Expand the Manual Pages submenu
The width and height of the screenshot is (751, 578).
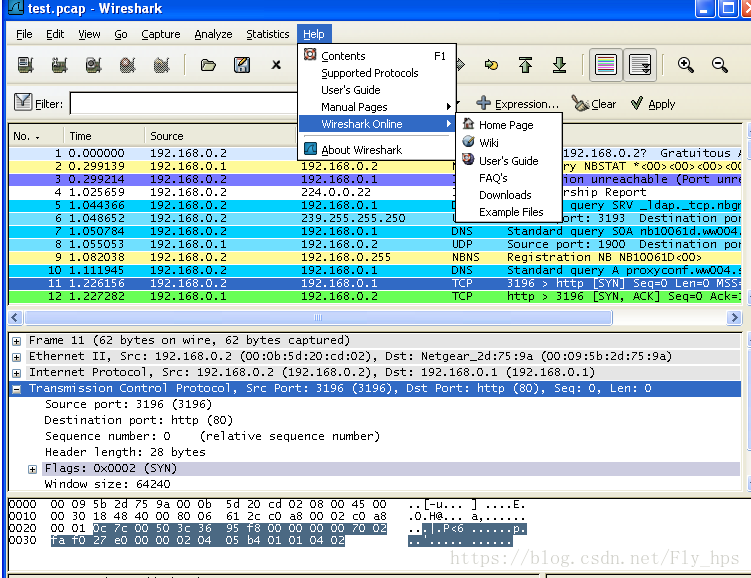pos(376,107)
